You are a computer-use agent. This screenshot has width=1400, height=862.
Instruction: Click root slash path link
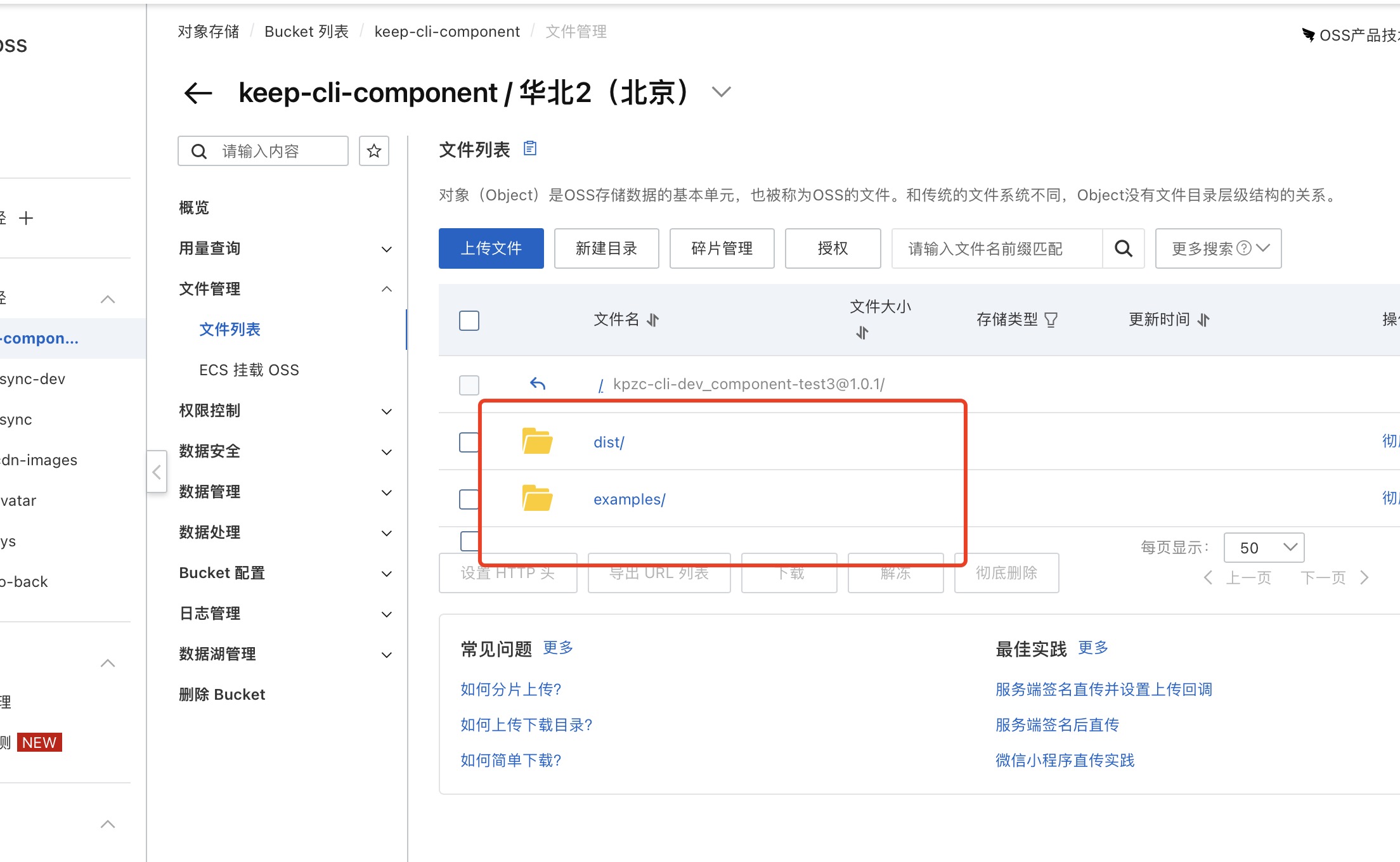coord(601,385)
